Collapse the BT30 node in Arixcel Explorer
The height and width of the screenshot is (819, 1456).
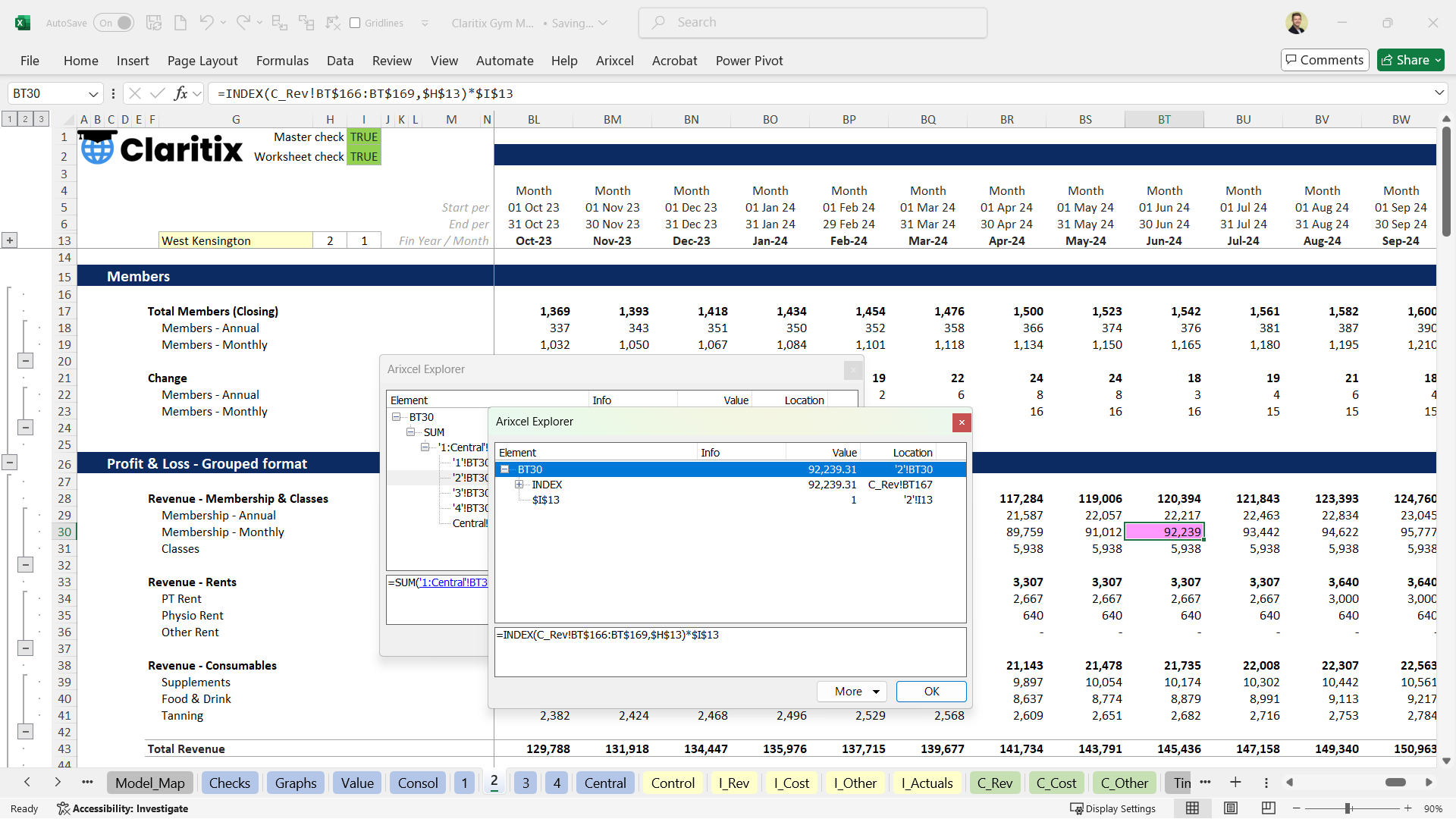point(505,469)
